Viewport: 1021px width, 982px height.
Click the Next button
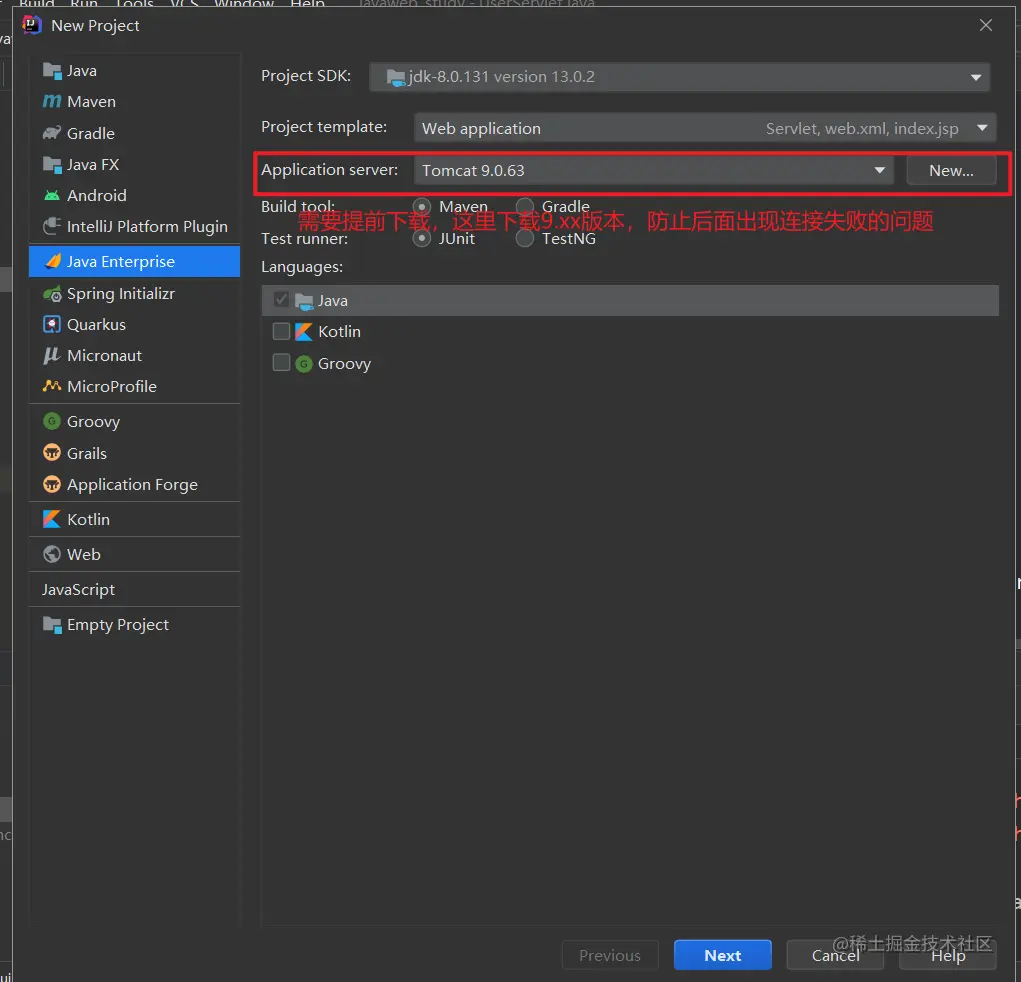coord(723,955)
